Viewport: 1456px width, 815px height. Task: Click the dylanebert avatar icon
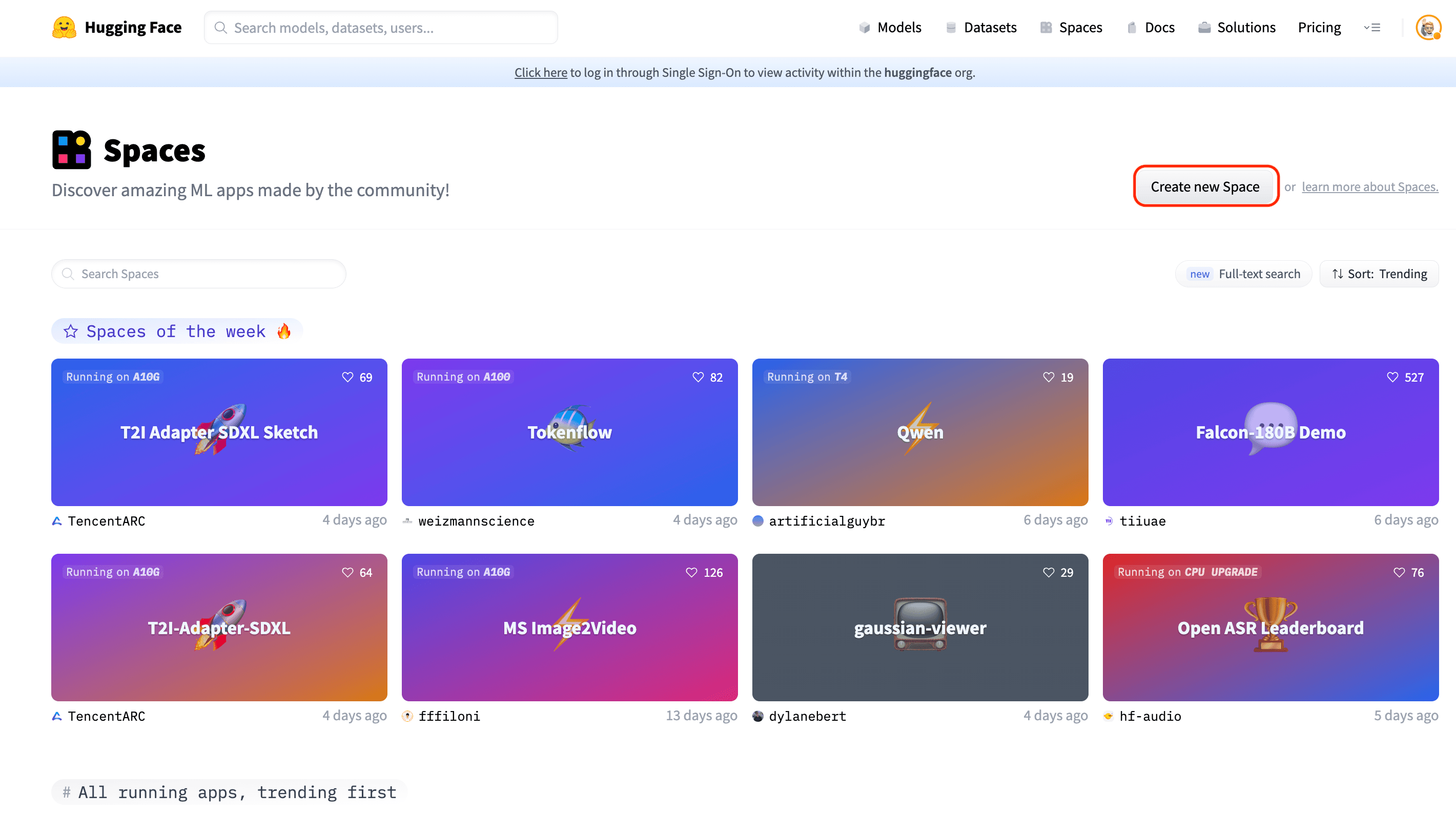pyautogui.click(x=758, y=716)
